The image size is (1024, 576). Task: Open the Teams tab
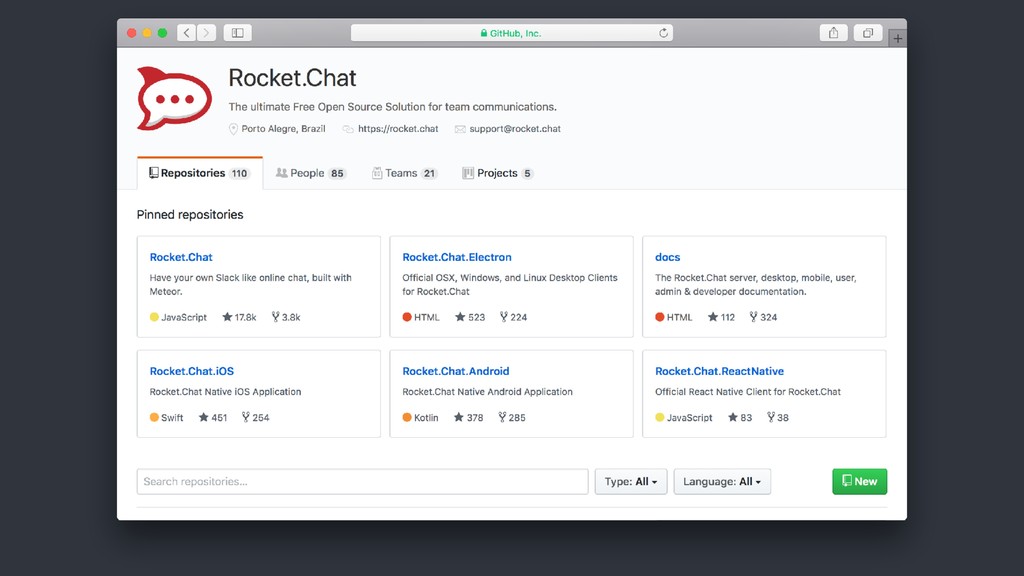point(404,173)
